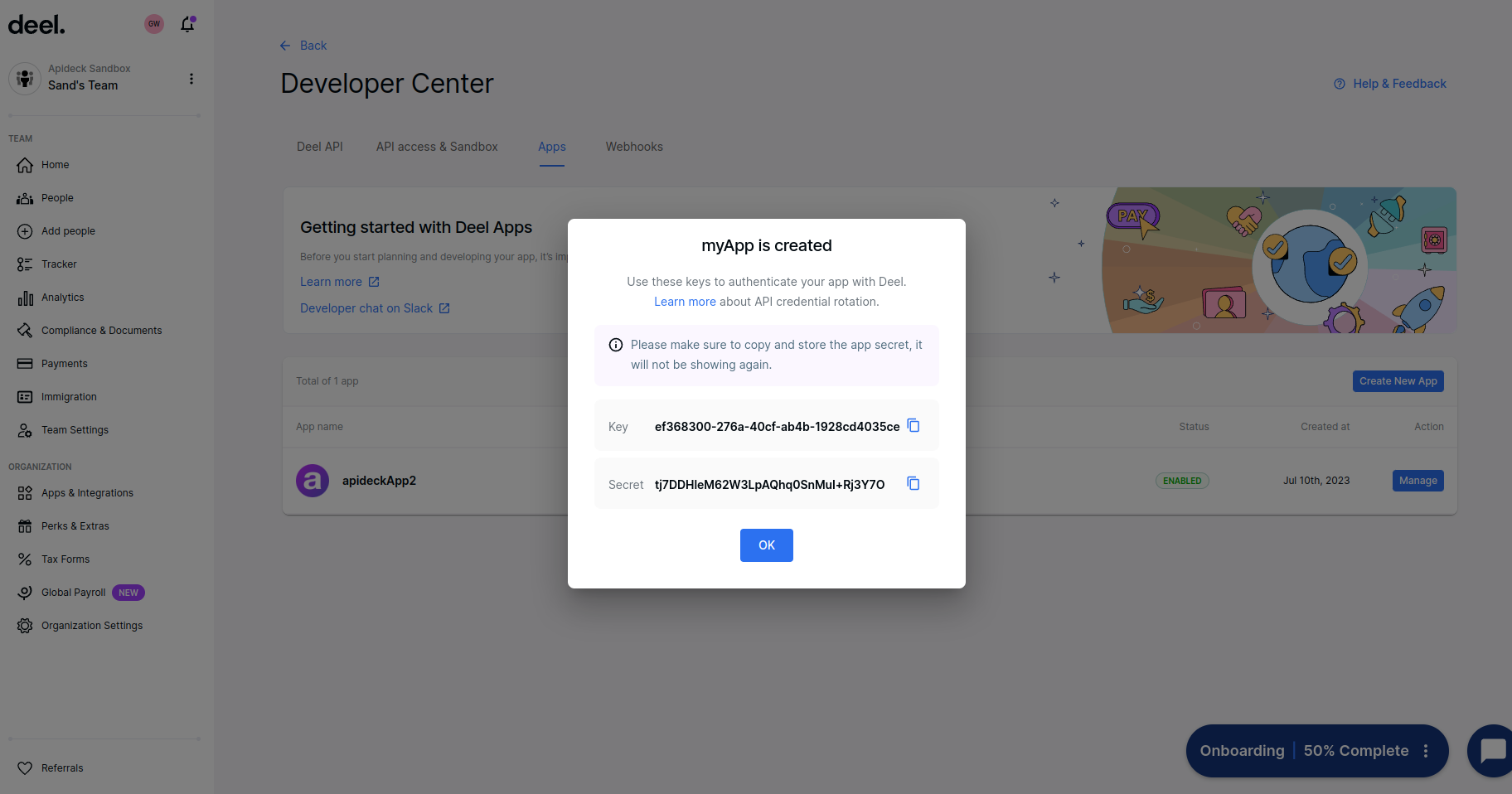
Task: Switch to the Webhooks tab
Action: [634, 147]
